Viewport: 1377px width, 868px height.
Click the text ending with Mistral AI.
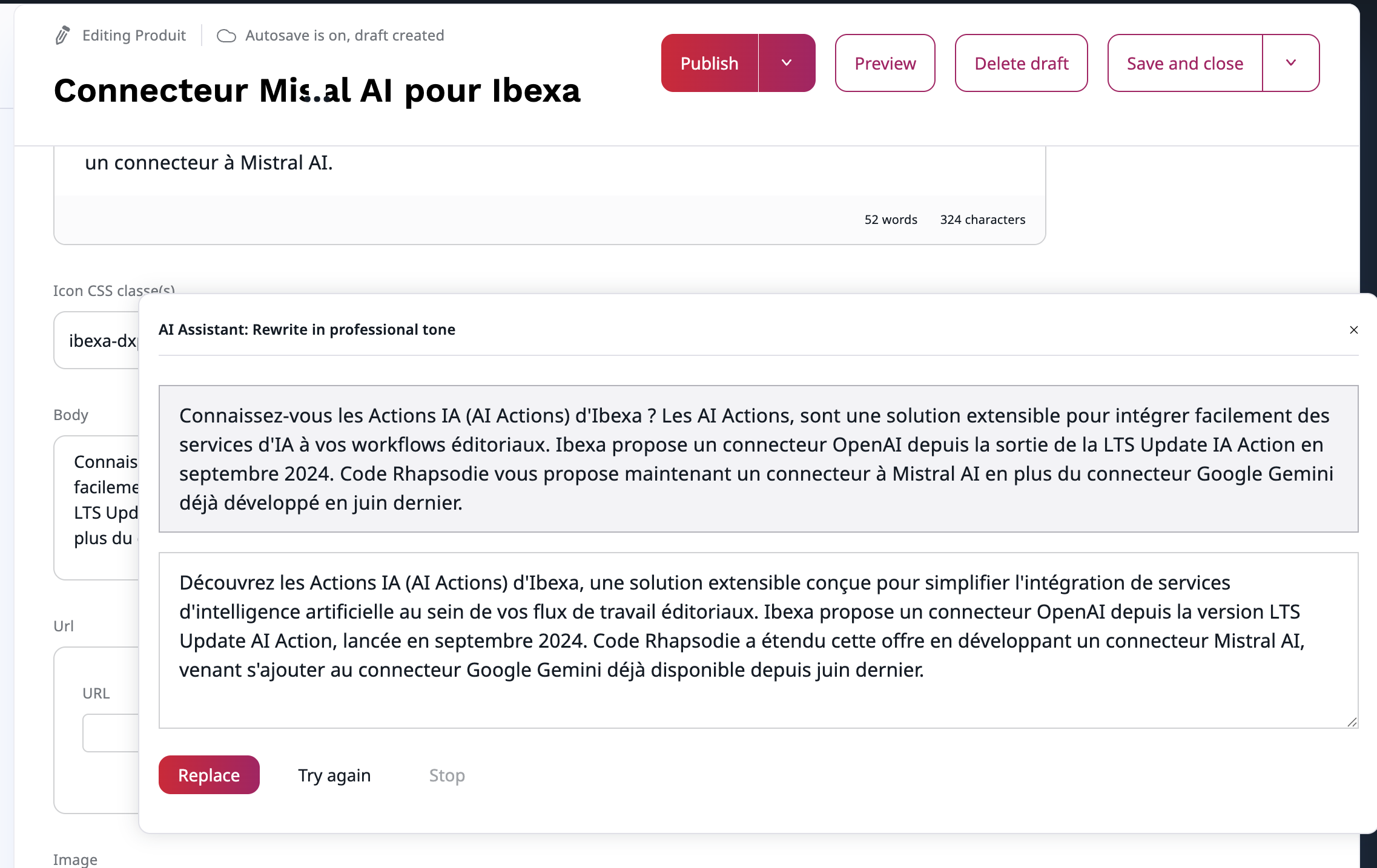[x=209, y=163]
